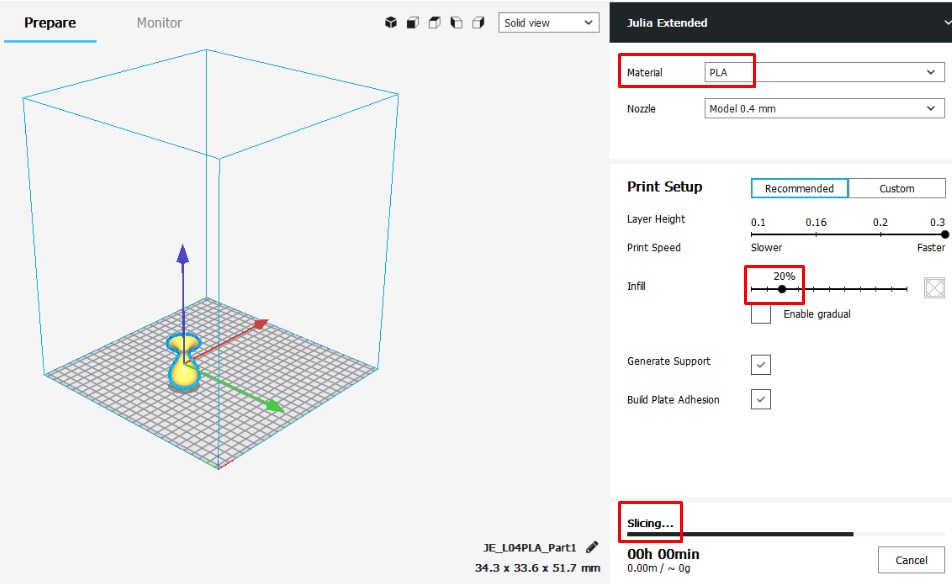
Task: Open the Solid view mode dropdown
Action: tap(549, 22)
